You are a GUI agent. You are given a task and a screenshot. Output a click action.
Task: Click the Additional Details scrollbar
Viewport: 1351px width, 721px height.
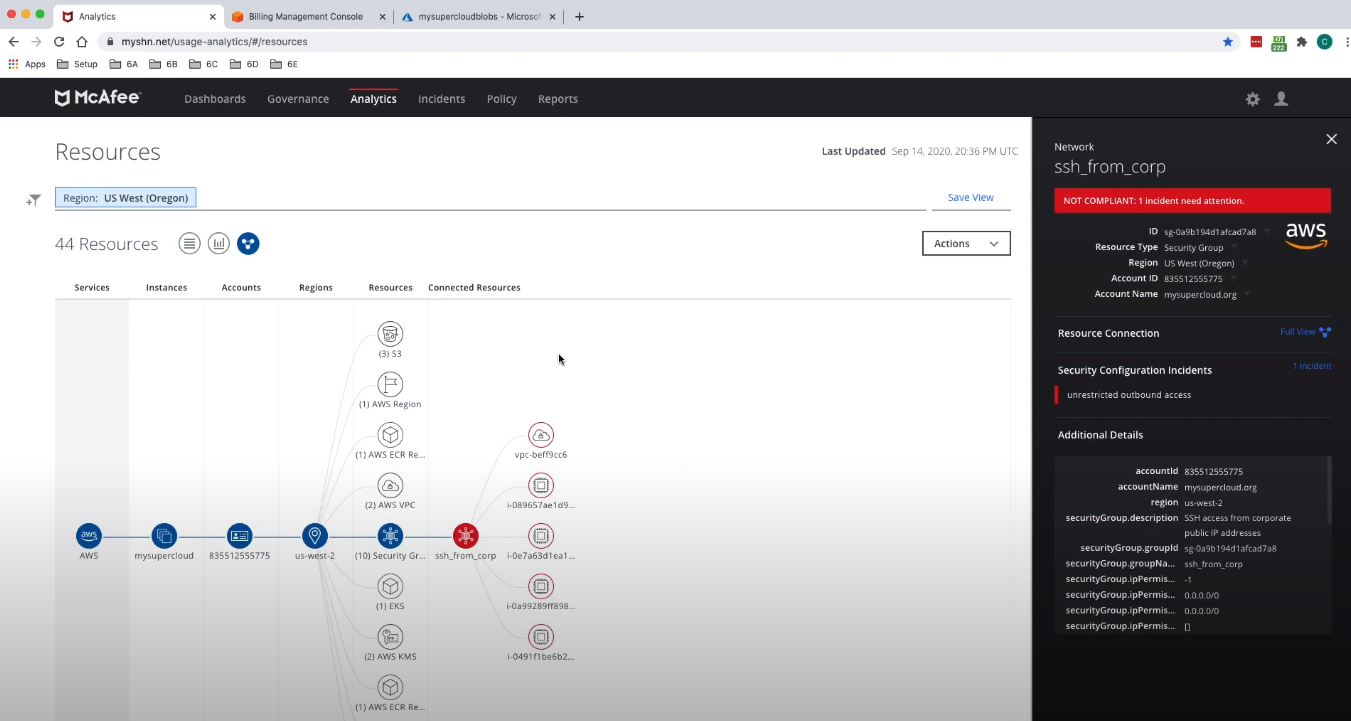(1328, 490)
